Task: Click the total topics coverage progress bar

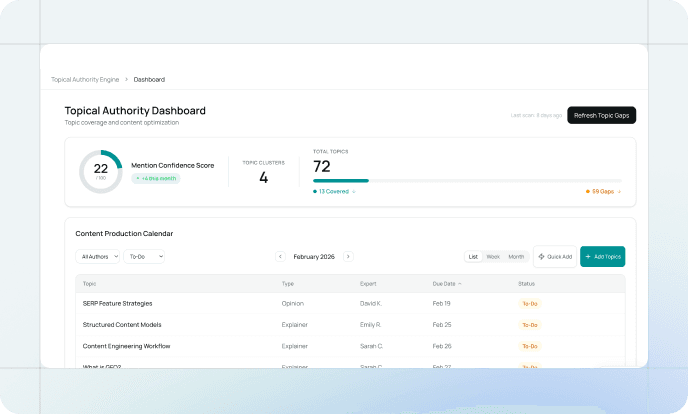Action: (467, 180)
